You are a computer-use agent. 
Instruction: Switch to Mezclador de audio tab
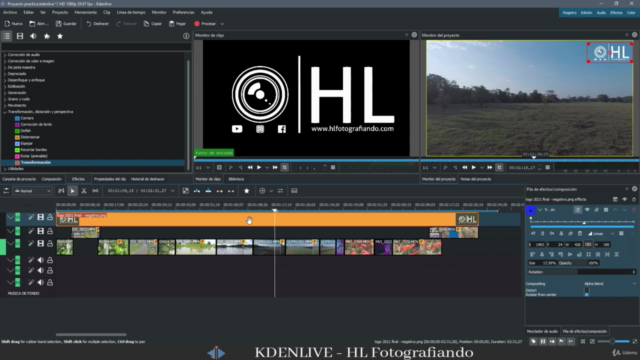click(542, 331)
